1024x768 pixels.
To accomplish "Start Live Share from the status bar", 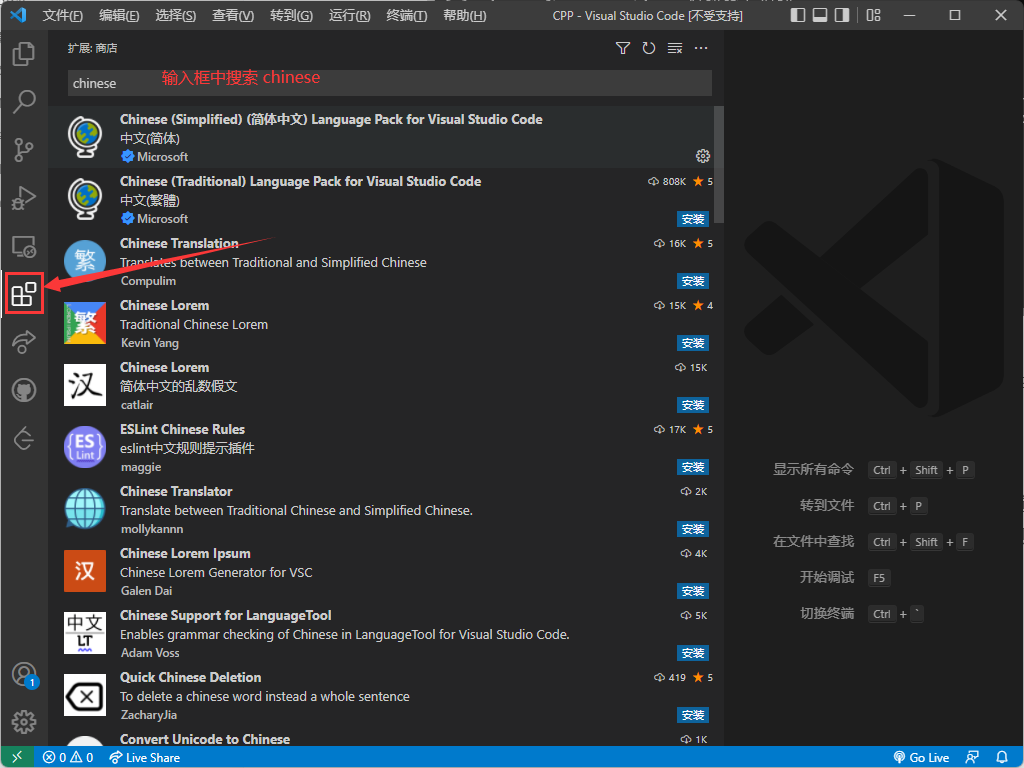I will [144, 758].
